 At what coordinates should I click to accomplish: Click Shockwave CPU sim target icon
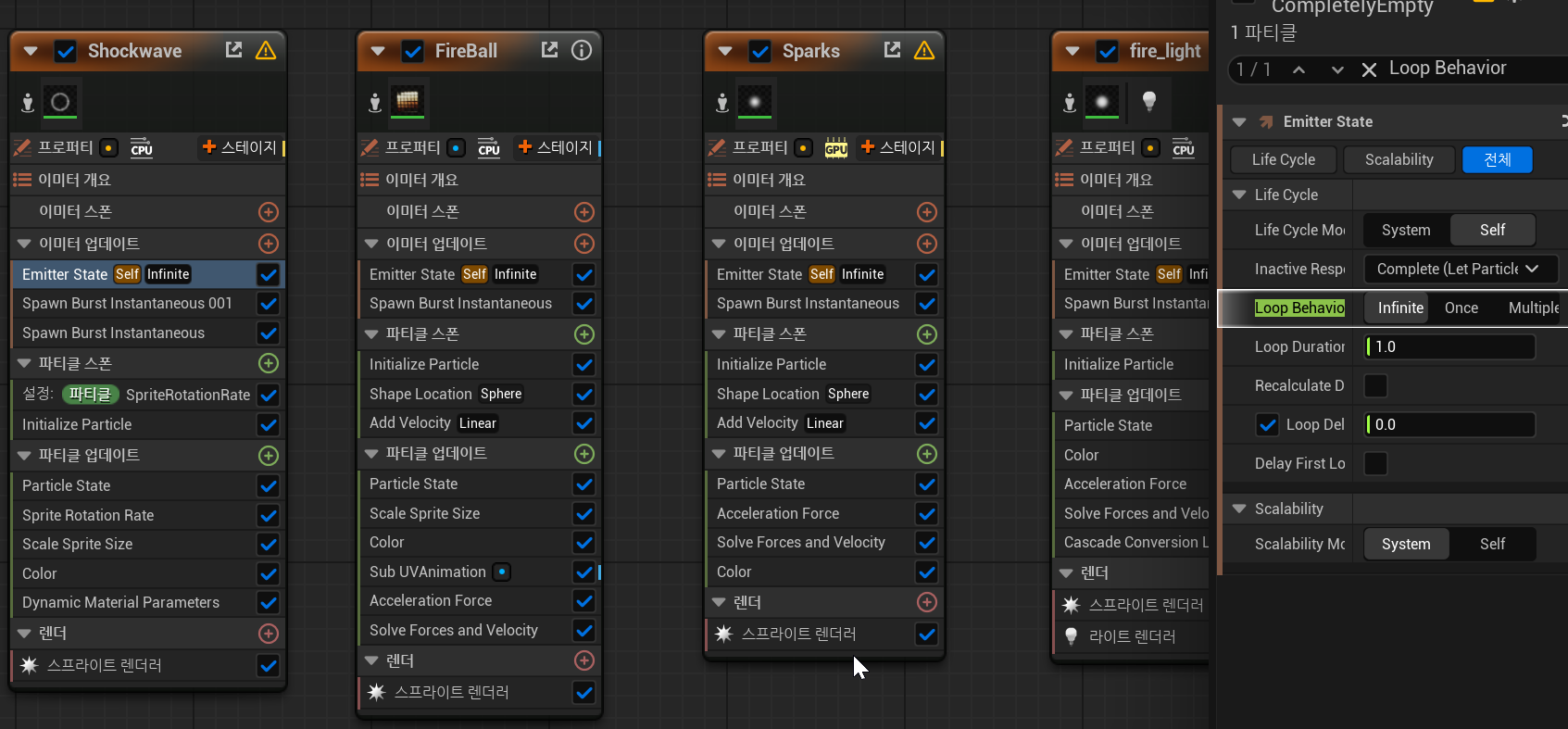(142, 148)
